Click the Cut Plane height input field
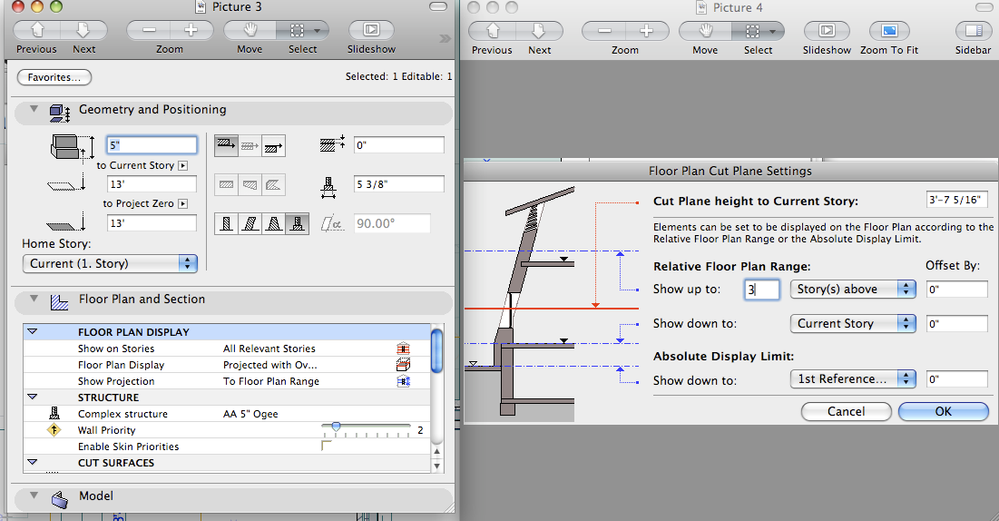Image resolution: width=999 pixels, height=521 pixels. (x=956, y=200)
